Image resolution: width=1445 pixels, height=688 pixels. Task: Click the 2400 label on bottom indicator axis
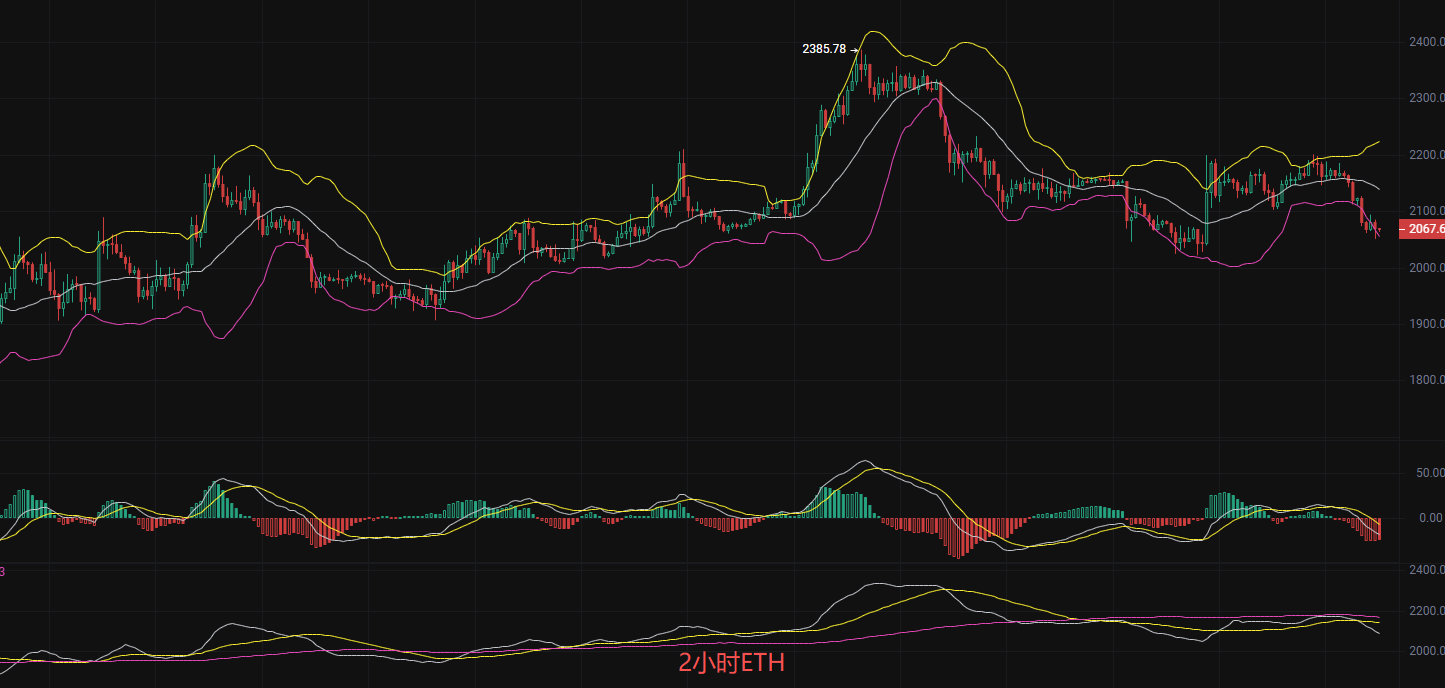[1426, 569]
